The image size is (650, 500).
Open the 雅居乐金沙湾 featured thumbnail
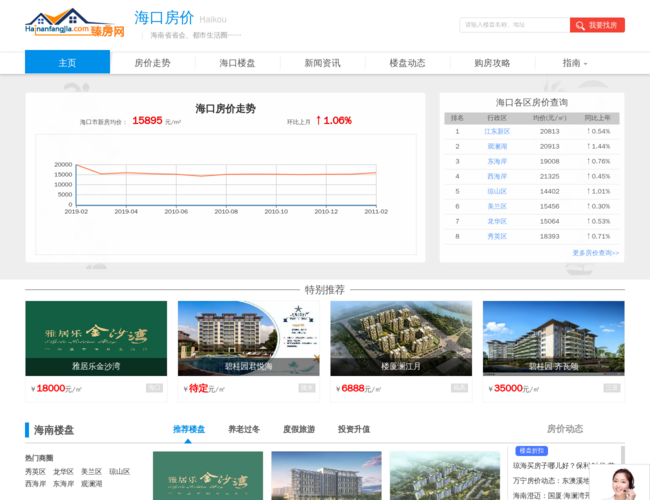(96, 338)
